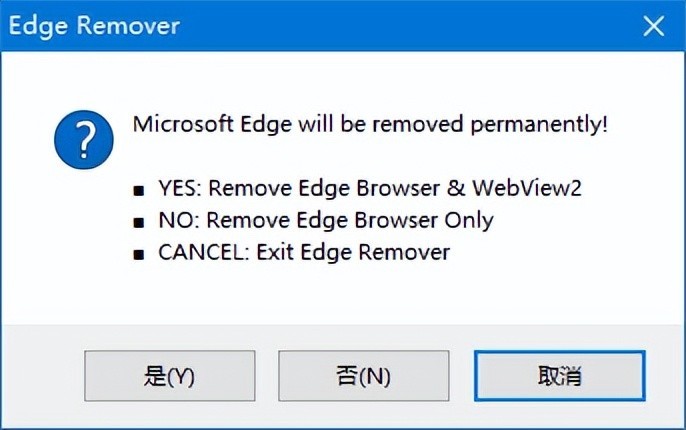
Task: Click the word 'WebView2' in dialog
Action: [x=527, y=188]
